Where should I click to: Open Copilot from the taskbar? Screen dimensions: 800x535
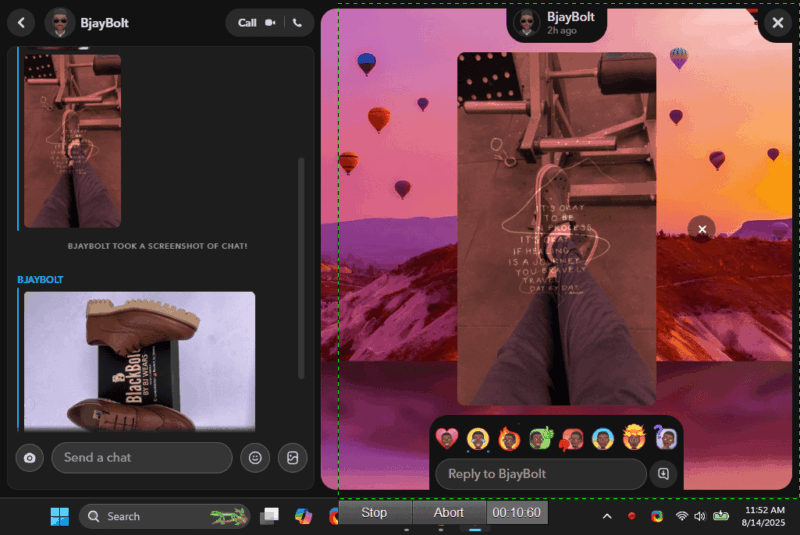[x=303, y=517]
